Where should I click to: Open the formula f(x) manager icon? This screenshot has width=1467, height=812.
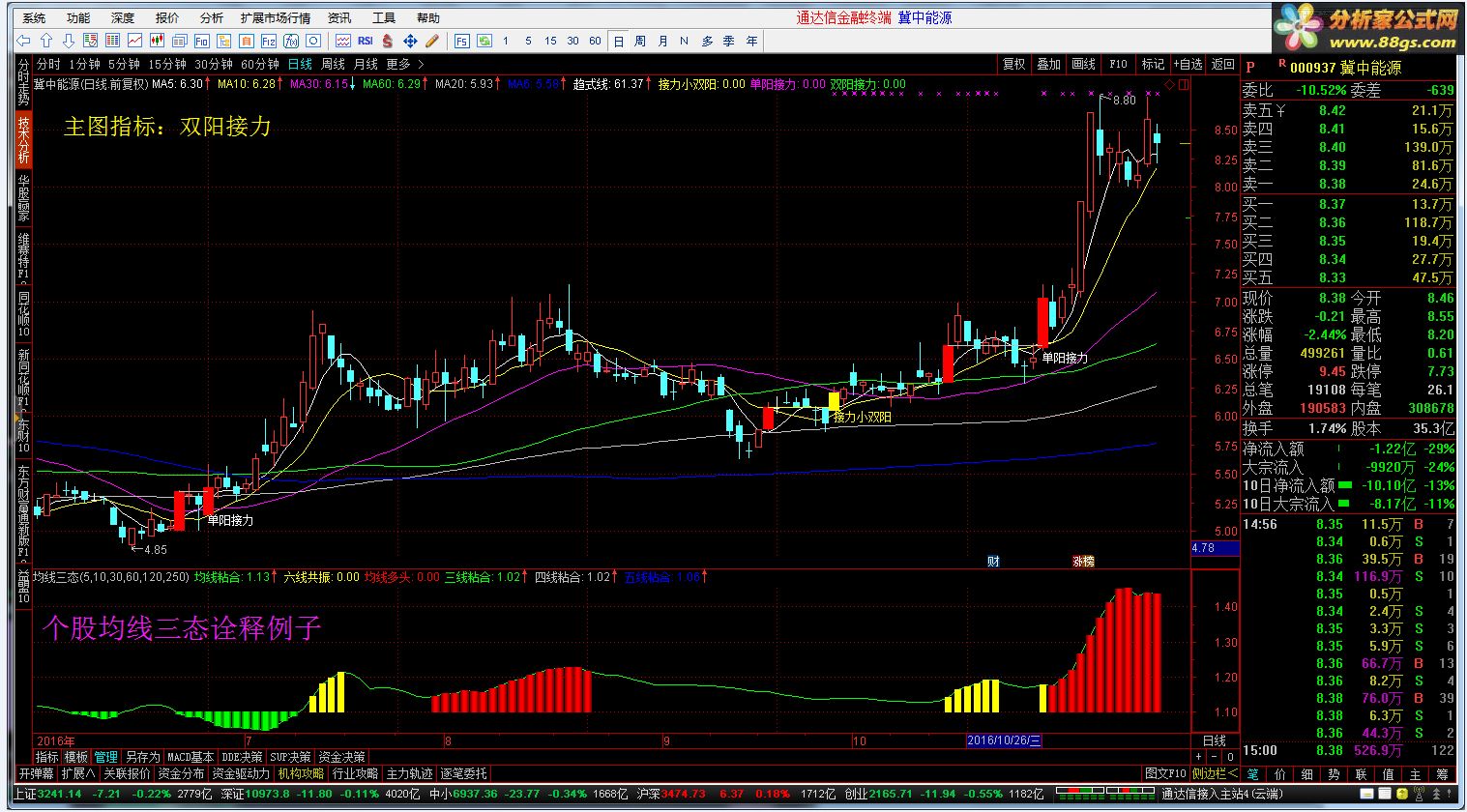coord(290,41)
